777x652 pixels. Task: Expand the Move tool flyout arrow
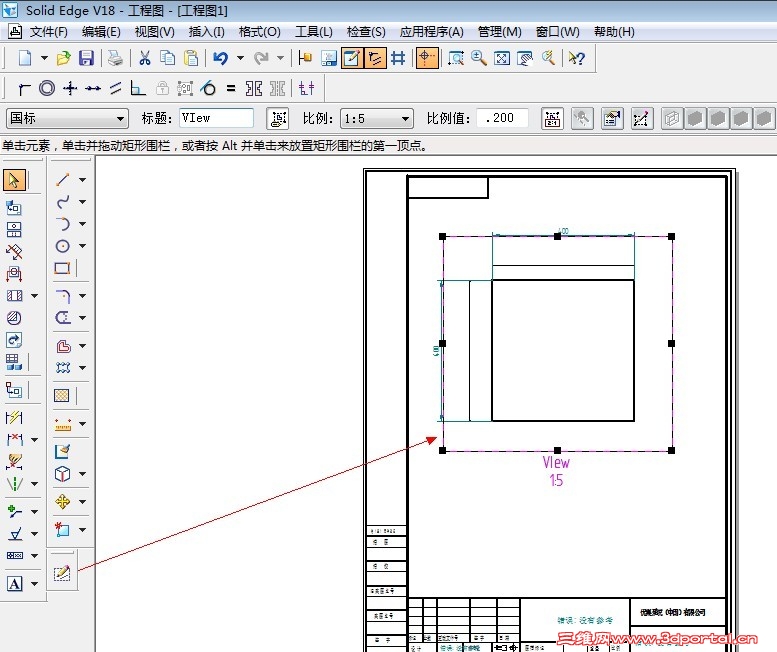[83, 502]
